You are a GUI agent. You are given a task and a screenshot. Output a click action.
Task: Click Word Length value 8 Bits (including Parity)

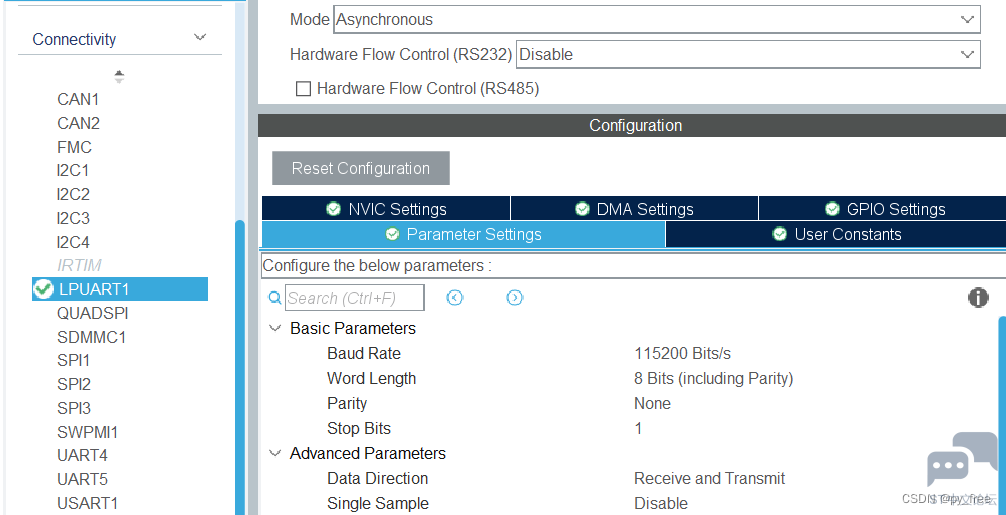(713, 378)
